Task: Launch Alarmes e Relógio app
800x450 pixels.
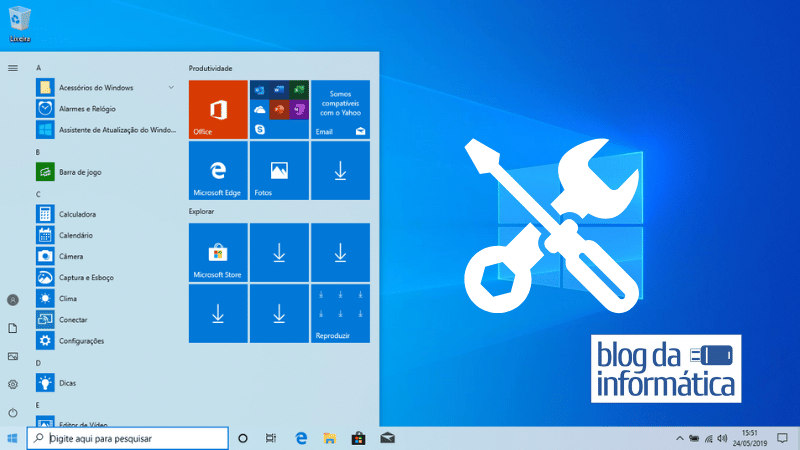Action: pos(106,109)
